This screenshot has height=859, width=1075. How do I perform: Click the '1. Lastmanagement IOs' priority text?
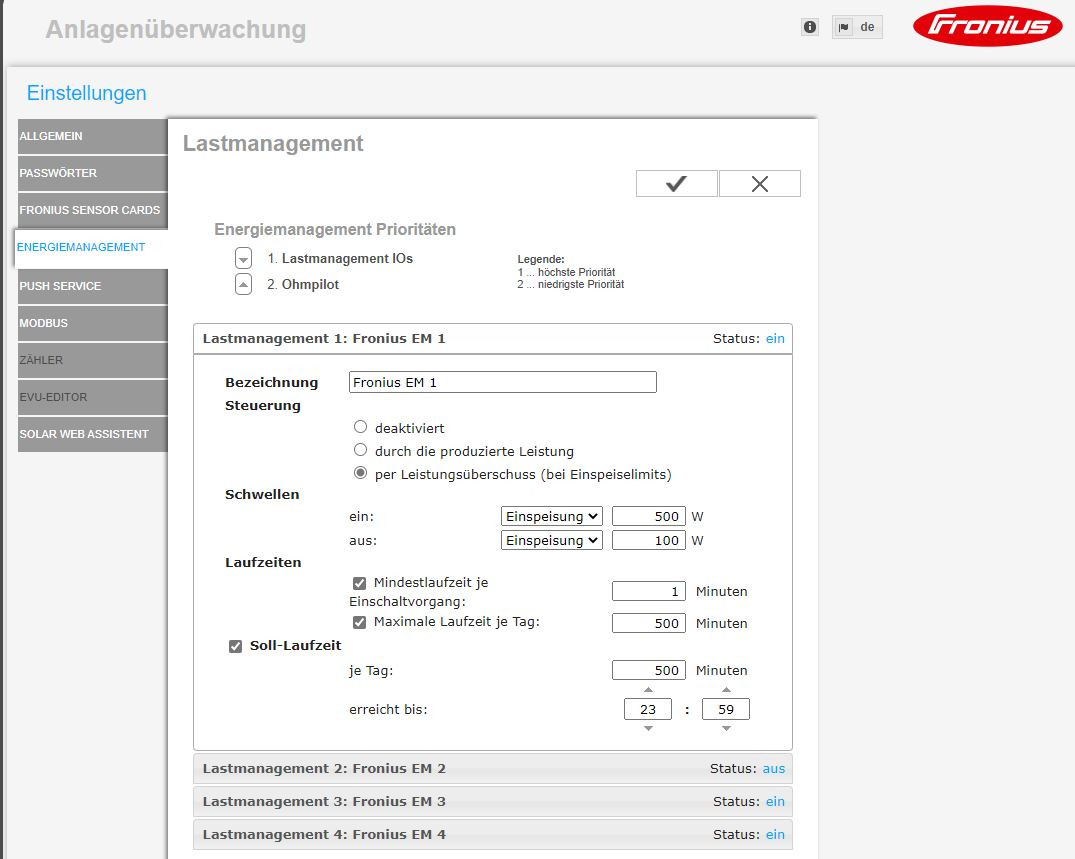tap(340, 258)
